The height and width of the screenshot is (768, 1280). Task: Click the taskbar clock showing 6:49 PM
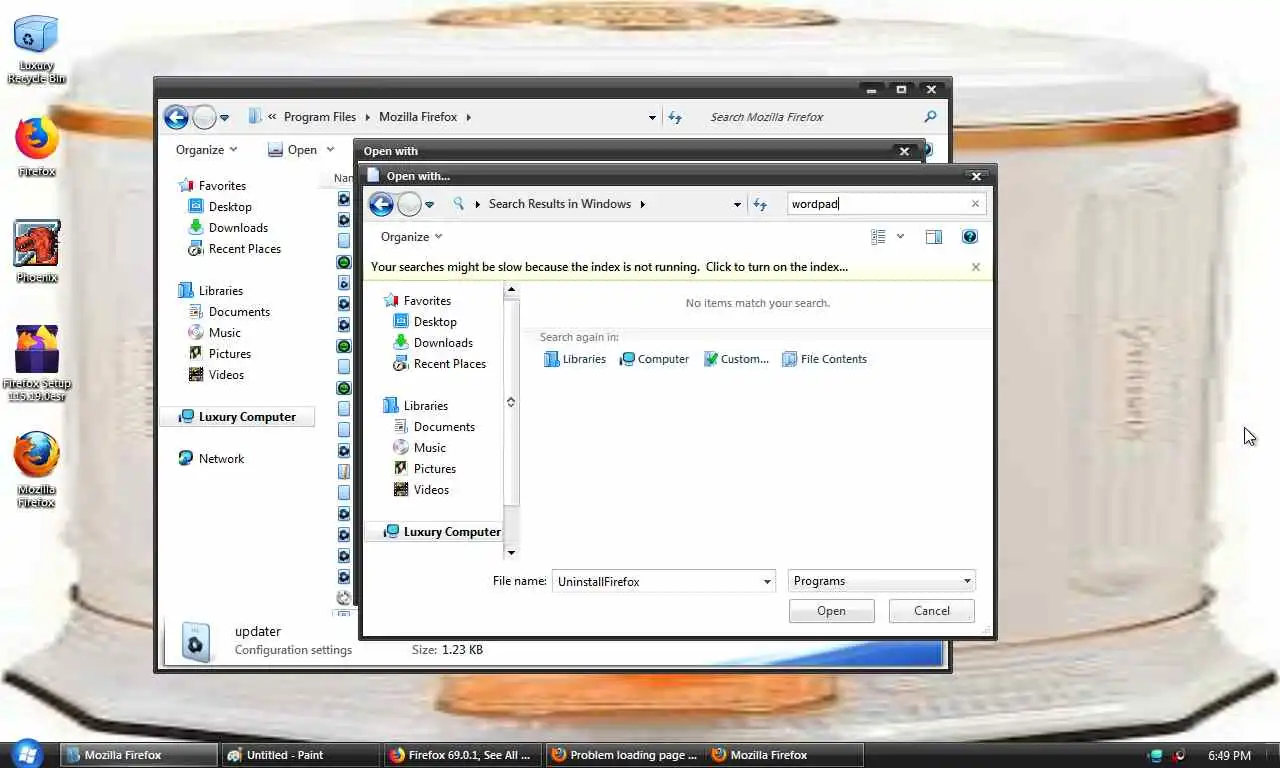pos(1229,755)
